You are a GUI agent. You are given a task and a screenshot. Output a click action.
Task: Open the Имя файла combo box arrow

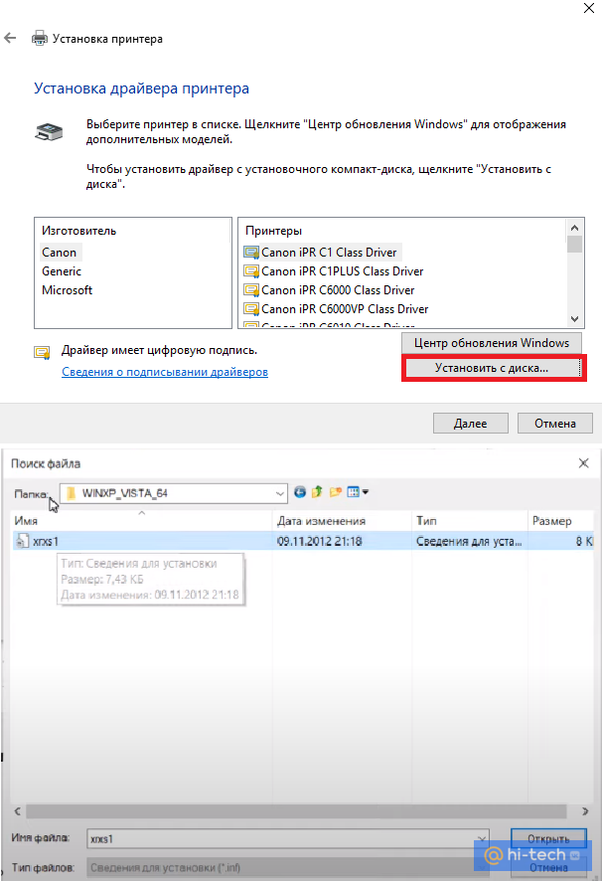[x=482, y=838]
